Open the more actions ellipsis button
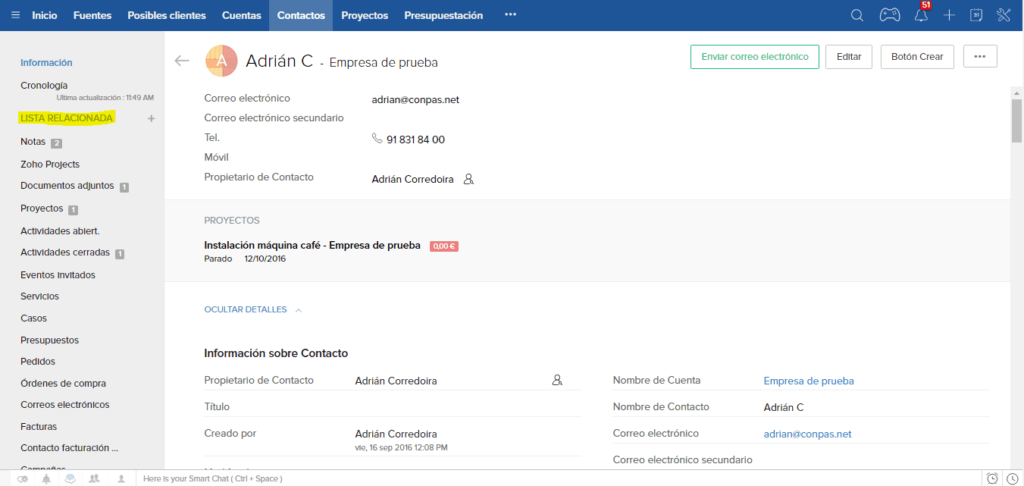The image size is (1024, 486). coord(979,56)
